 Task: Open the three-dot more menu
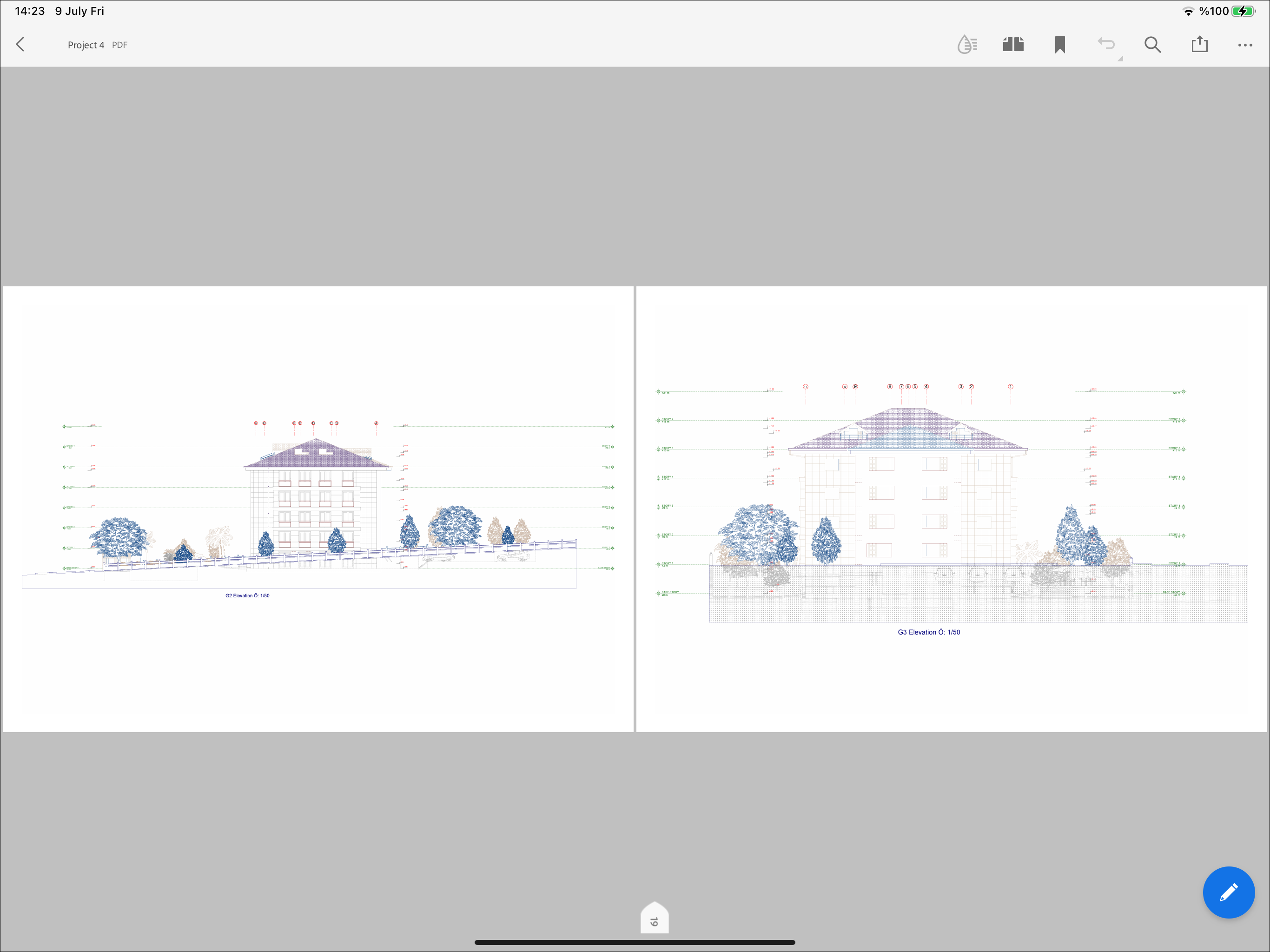pos(1245,45)
